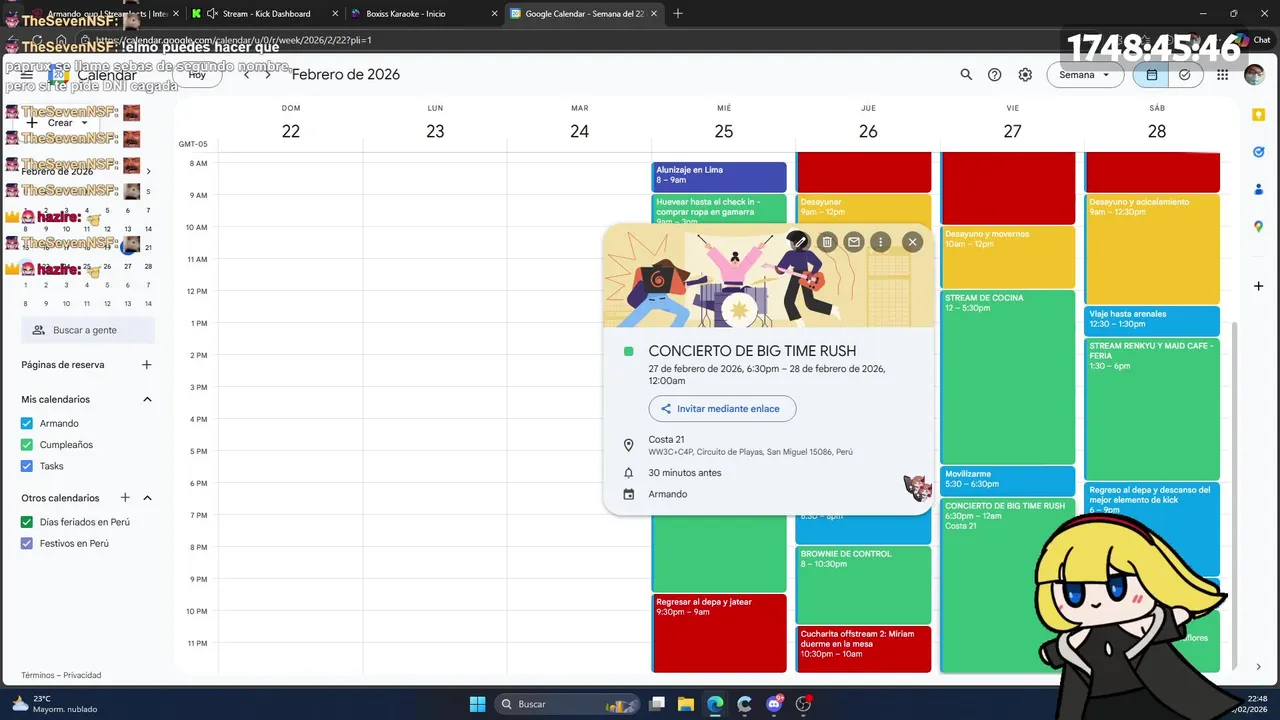Collapse the Mis calendarios section
1280x720 pixels.
[x=147, y=399]
